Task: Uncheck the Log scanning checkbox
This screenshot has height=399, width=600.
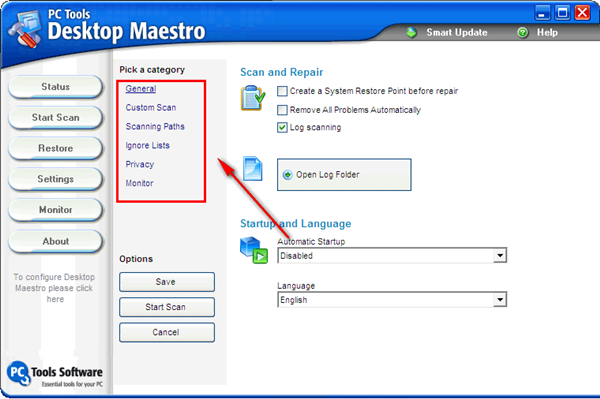Action: pyautogui.click(x=282, y=127)
